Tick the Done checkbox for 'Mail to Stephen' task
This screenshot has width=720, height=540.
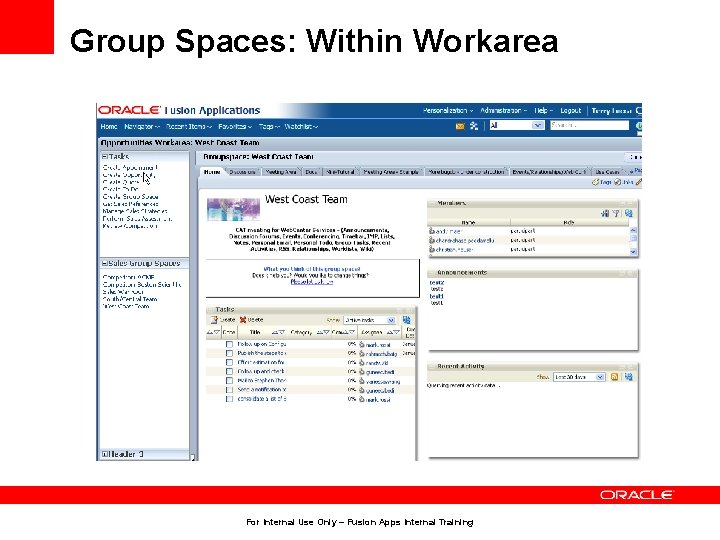(229, 381)
